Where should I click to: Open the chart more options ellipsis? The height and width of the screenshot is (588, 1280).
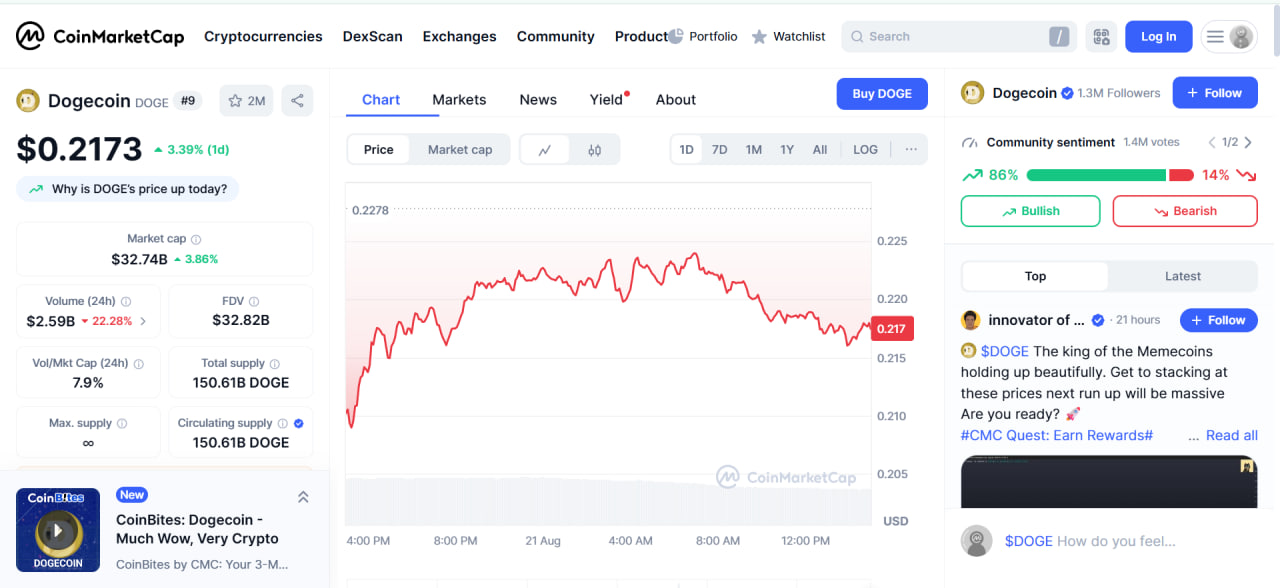click(x=910, y=150)
